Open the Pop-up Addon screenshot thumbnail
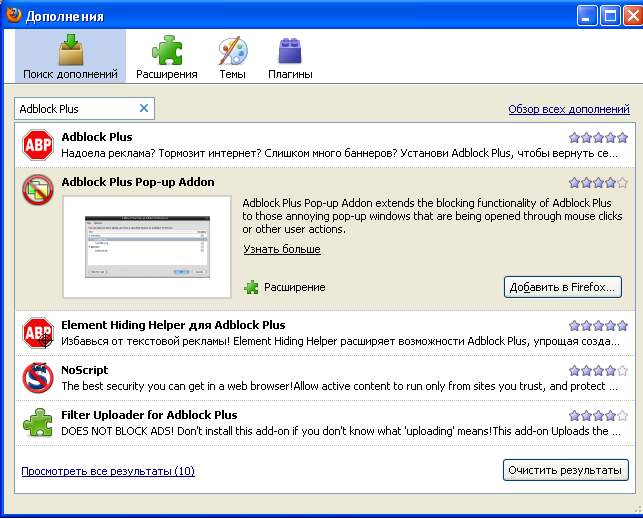643x519 pixels. [147, 247]
